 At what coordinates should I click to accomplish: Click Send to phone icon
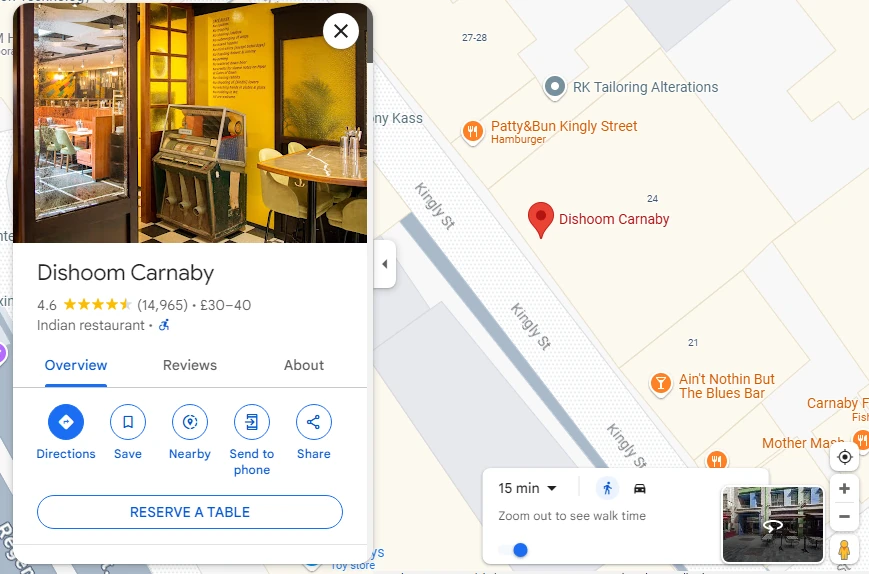pyautogui.click(x=252, y=422)
